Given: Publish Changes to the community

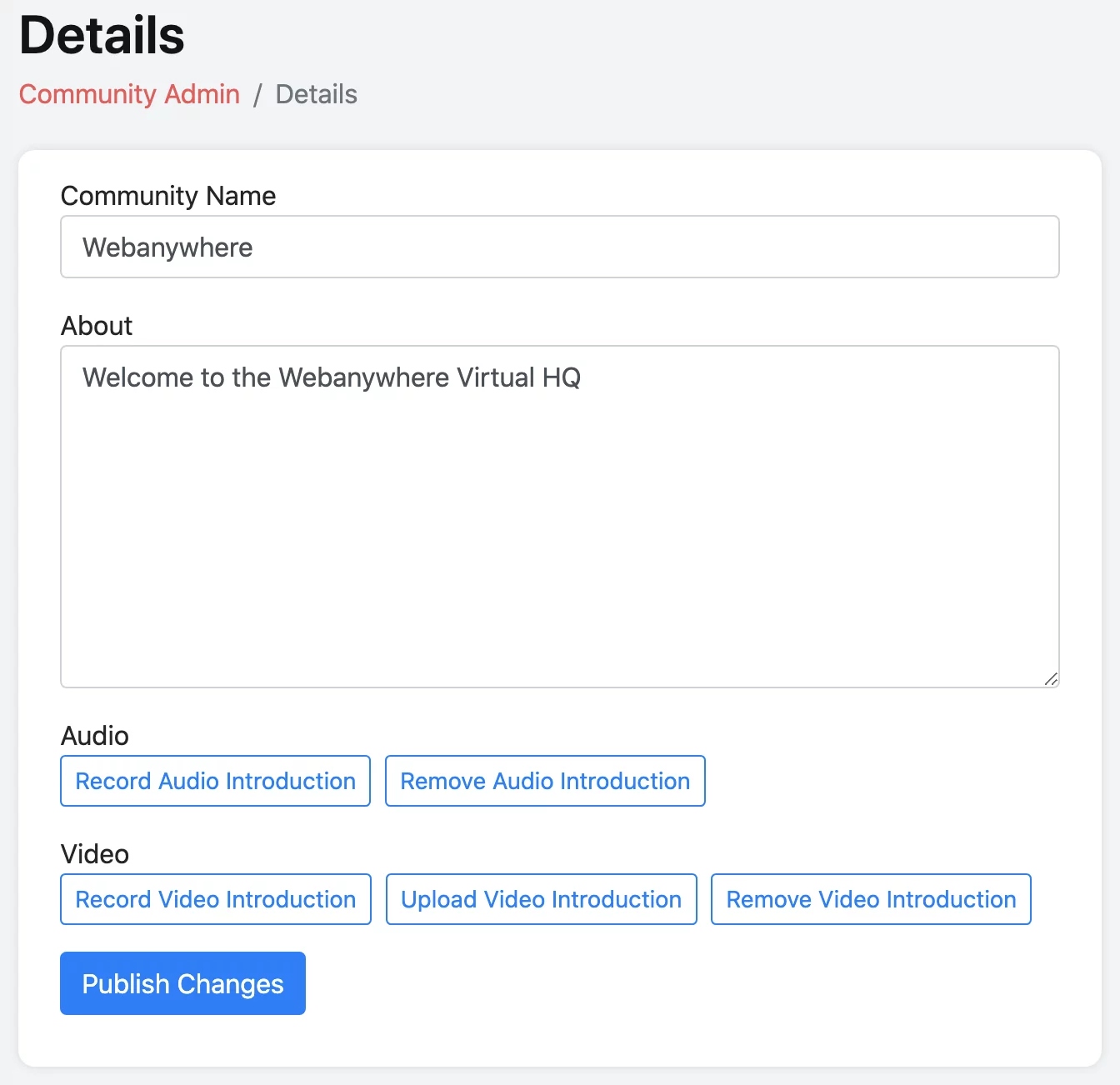Looking at the screenshot, I should pyautogui.click(x=182, y=983).
